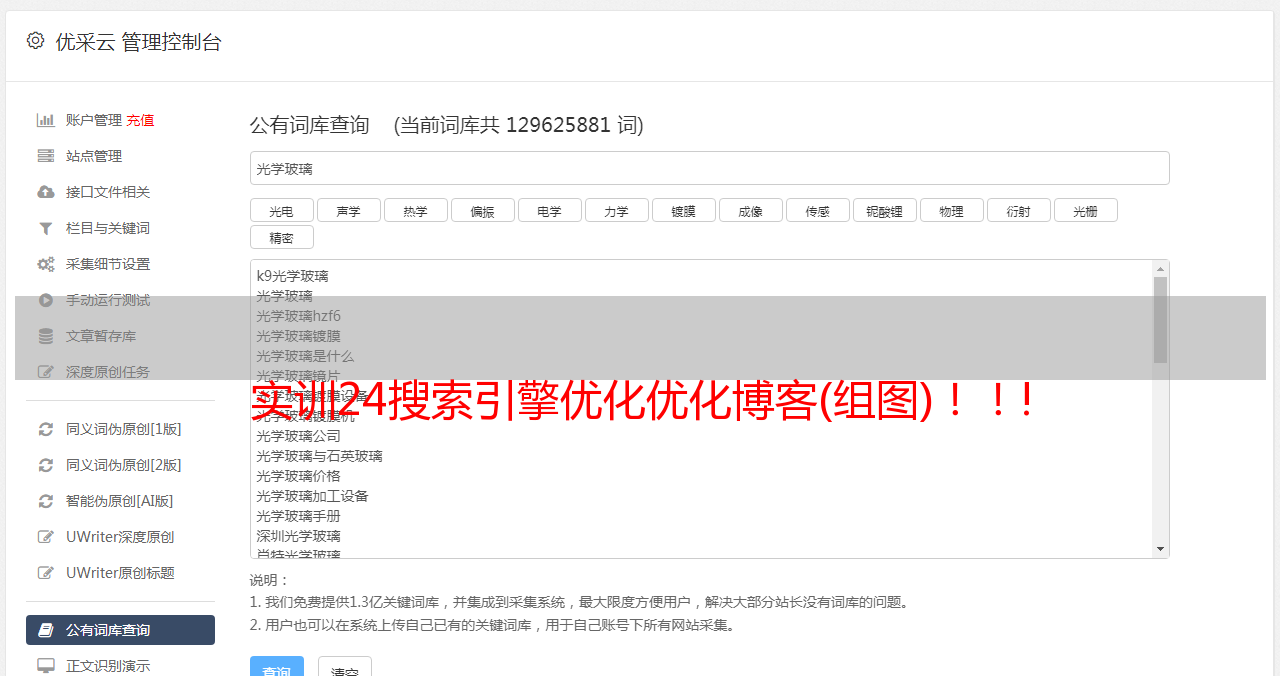1280x676 pixels.
Task: Open 文章暂存库 sidebar entry
Action: click(x=101, y=336)
